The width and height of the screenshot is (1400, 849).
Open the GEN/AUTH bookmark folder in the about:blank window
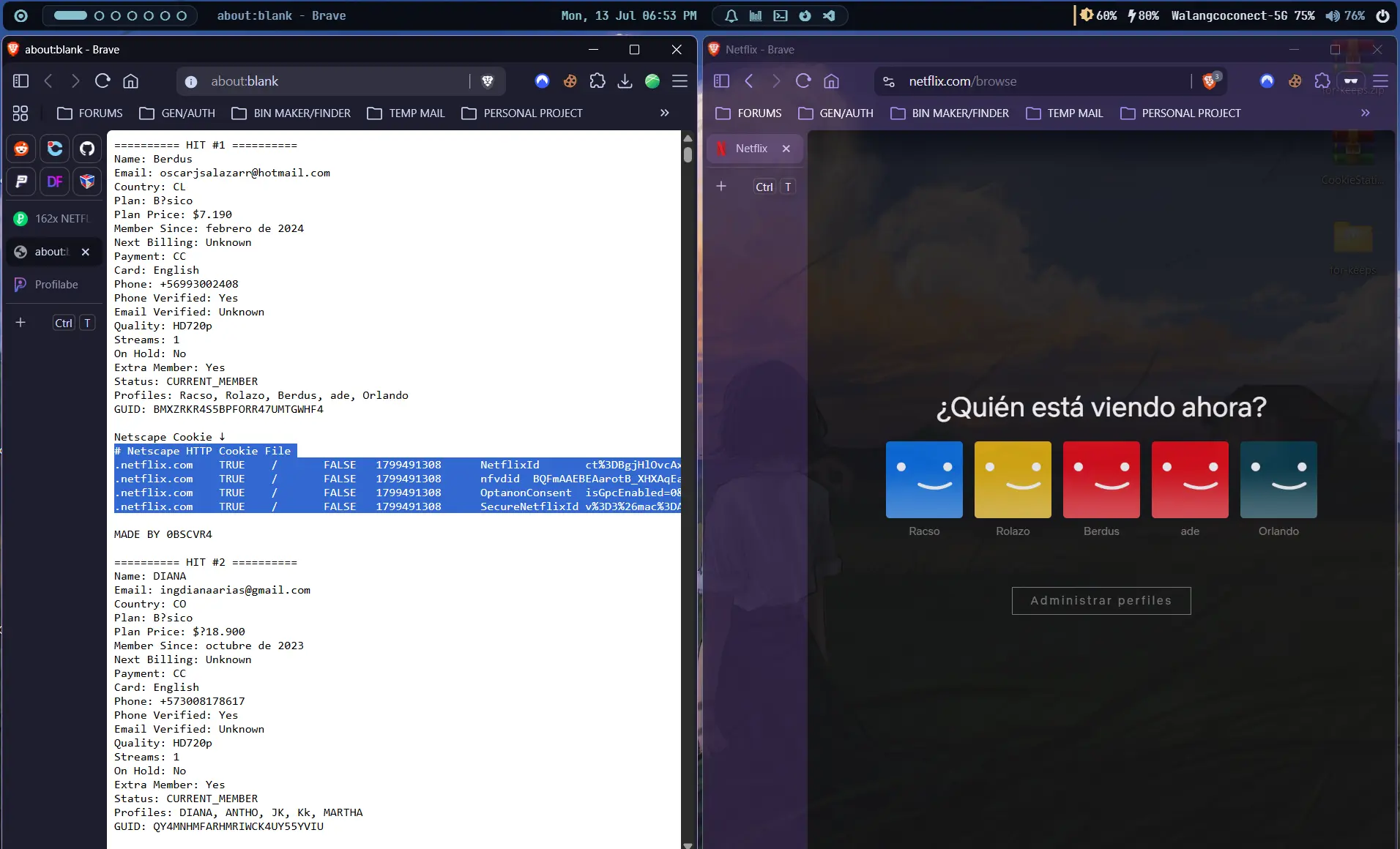point(177,113)
